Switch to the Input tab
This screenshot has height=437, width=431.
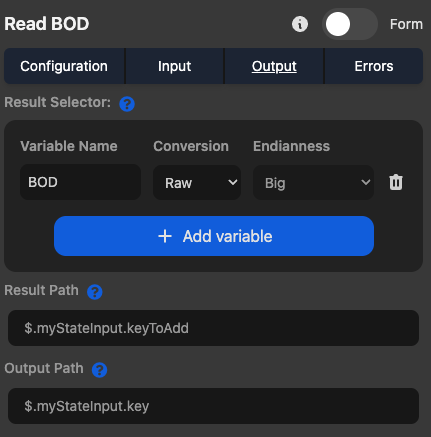tap(174, 66)
